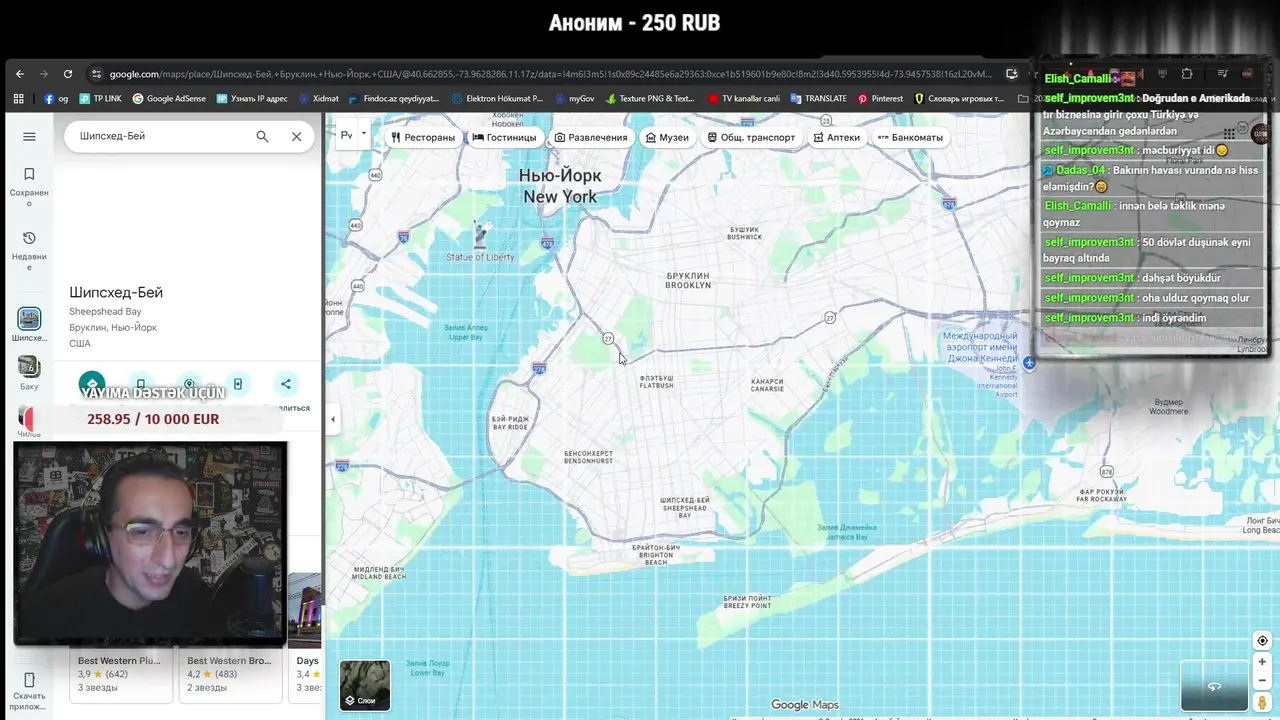Open the Аптеки category chip
The width and height of the screenshot is (1280, 720).
pyautogui.click(x=837, y=137)
